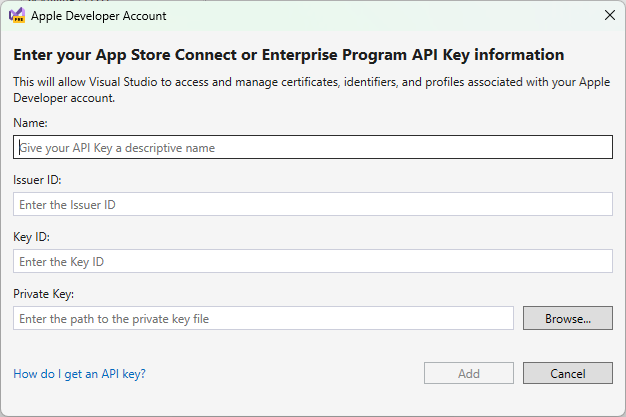Click the 'Issuer ID:' label
The height and width of the screenshot is (417, 626).
(x=37, y=180)
